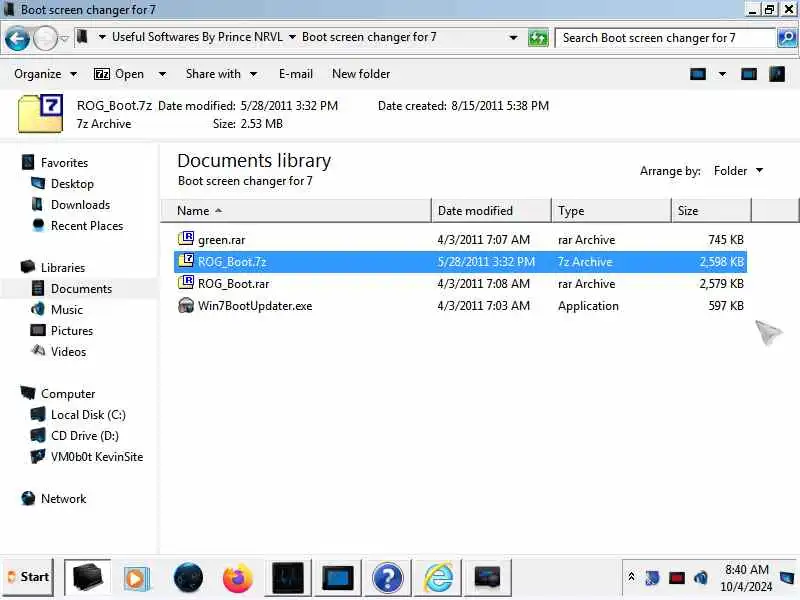Click the Boot screen changer for 7 breadcrumb
Viewport: 800px width, 600px height.
coord(369,37)
